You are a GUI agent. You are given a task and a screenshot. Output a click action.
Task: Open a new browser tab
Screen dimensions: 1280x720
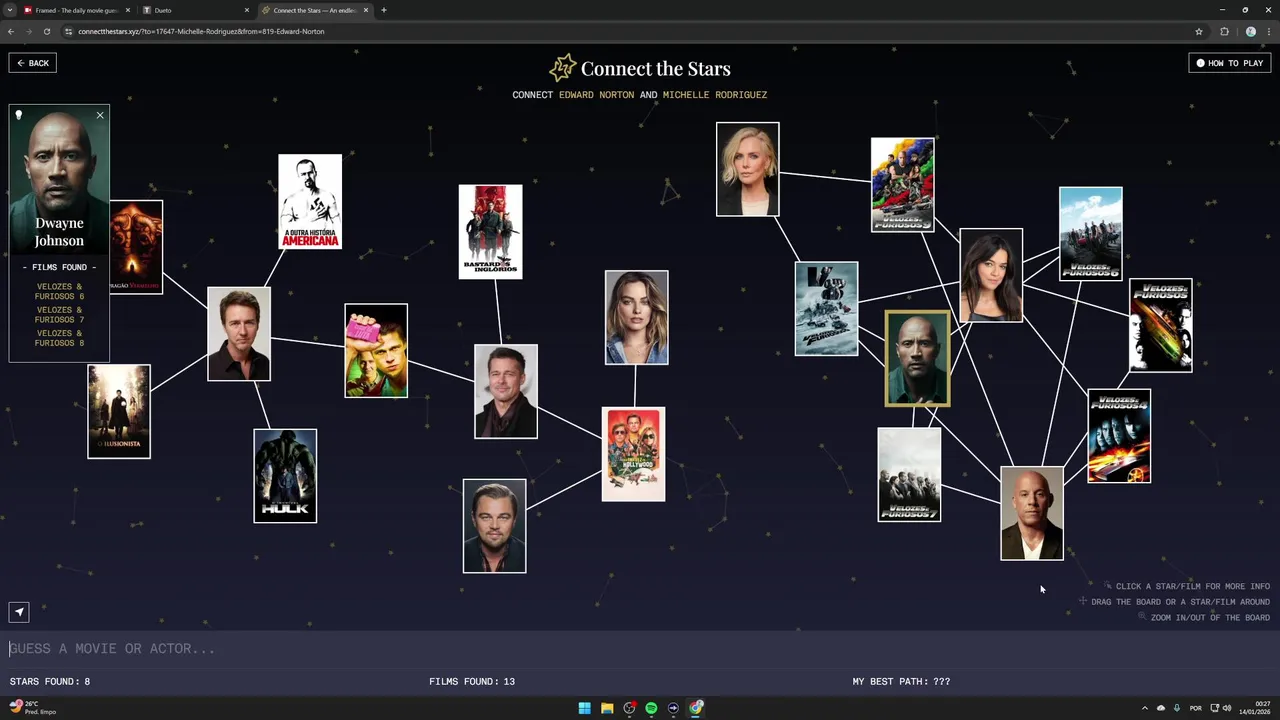coord(384,10)
